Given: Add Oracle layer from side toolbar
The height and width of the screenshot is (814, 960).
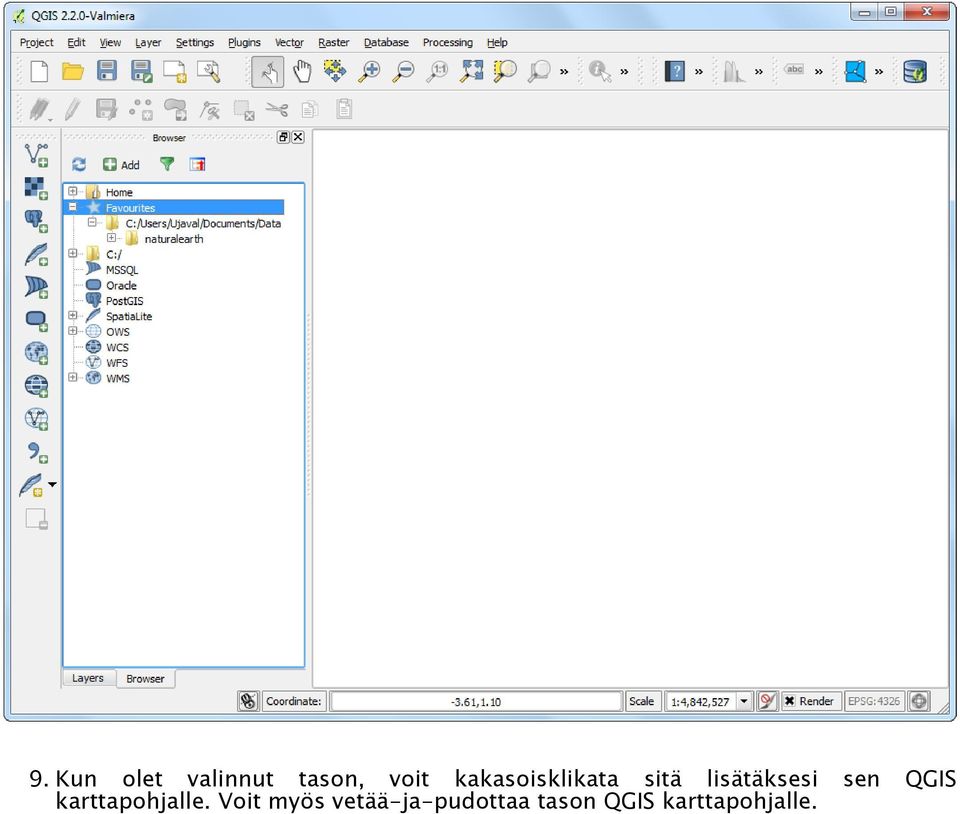Looking at the screenshot, I should click(36, 320).
